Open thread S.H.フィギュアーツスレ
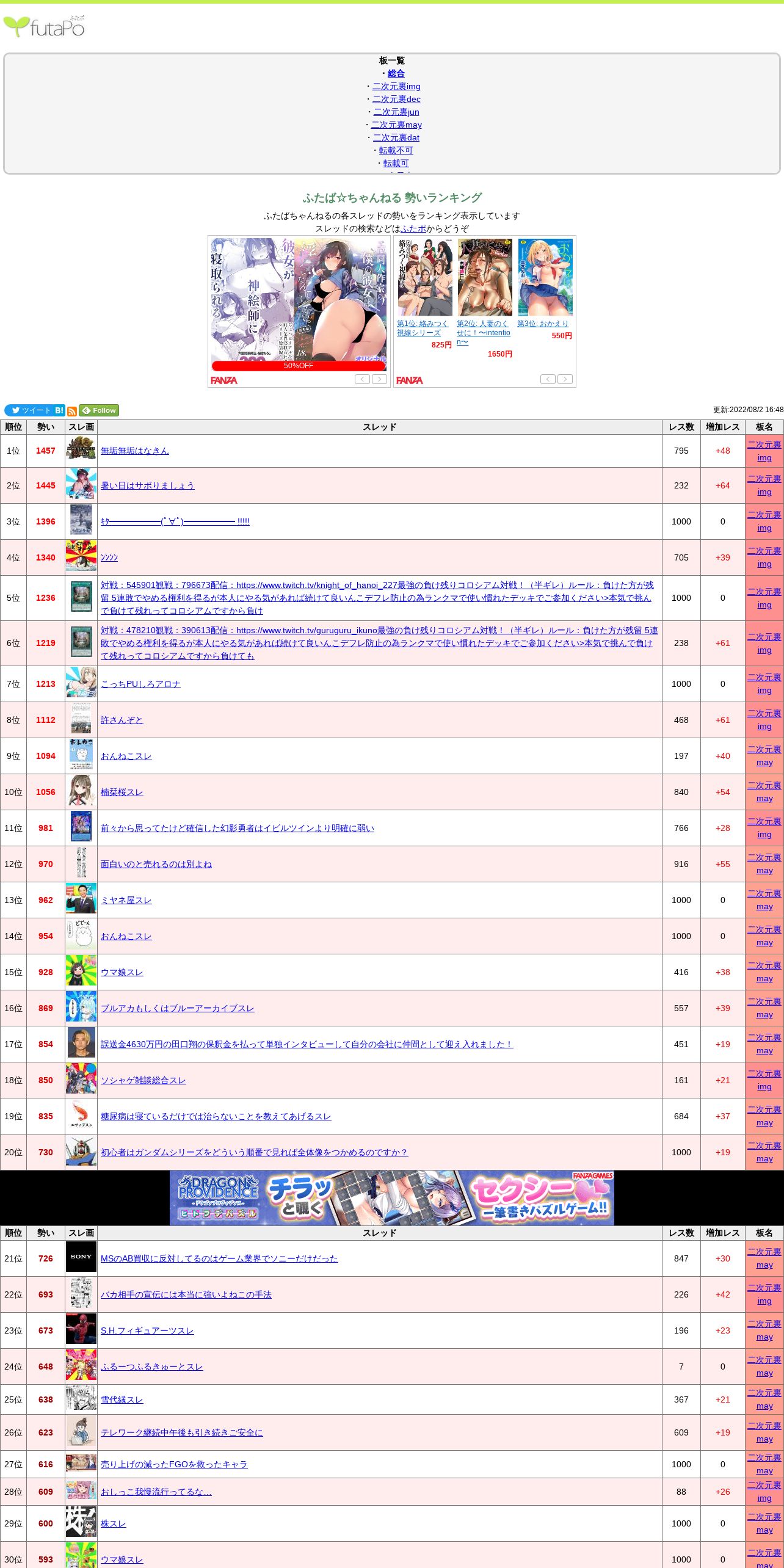784x1568 pixels. click(x=147, y=1330)
